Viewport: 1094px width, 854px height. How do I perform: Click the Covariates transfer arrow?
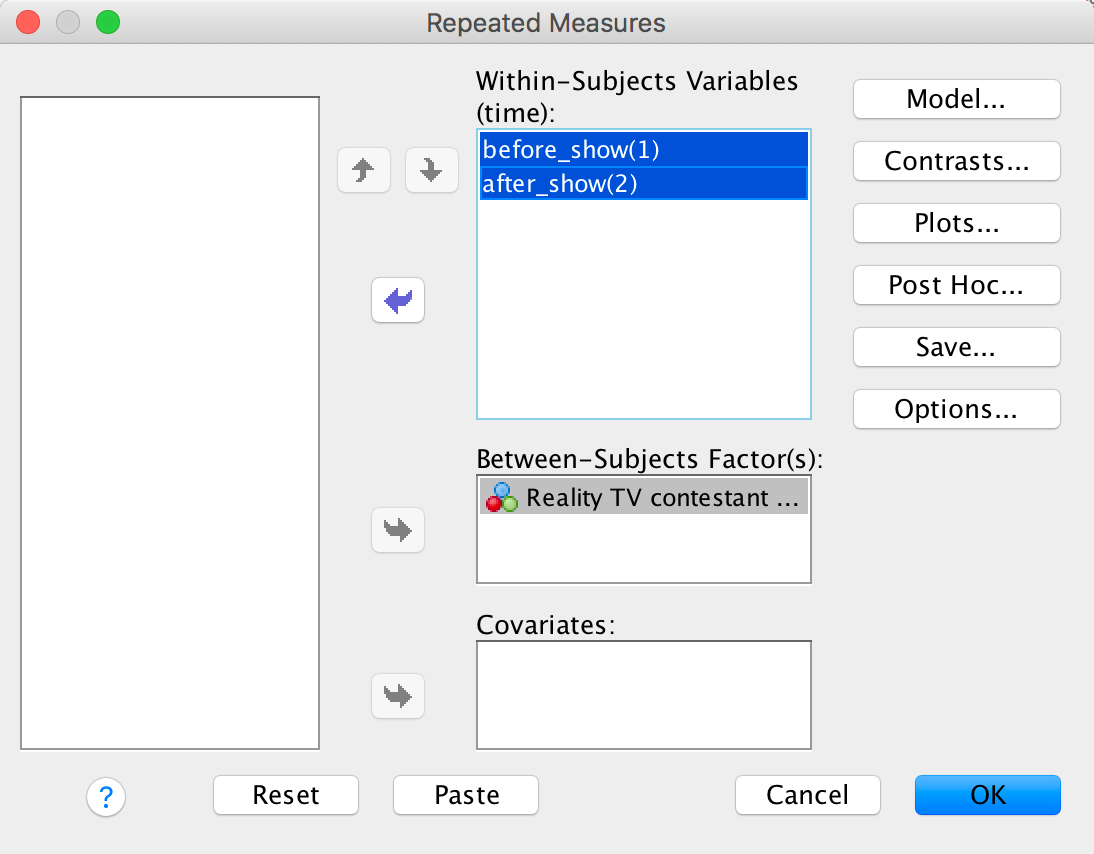[x=398, y=694]
